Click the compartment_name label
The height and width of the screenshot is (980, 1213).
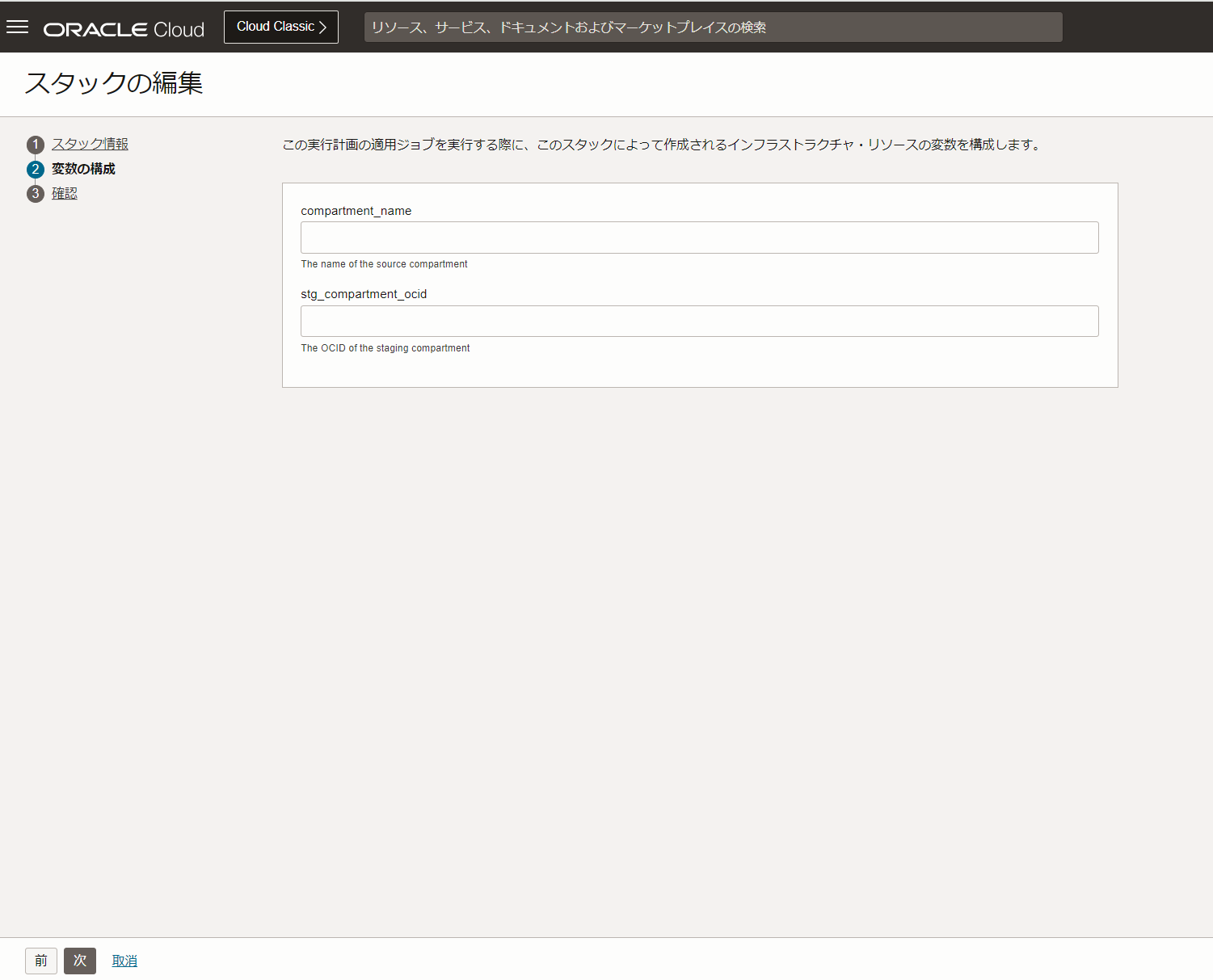[356, 211]
